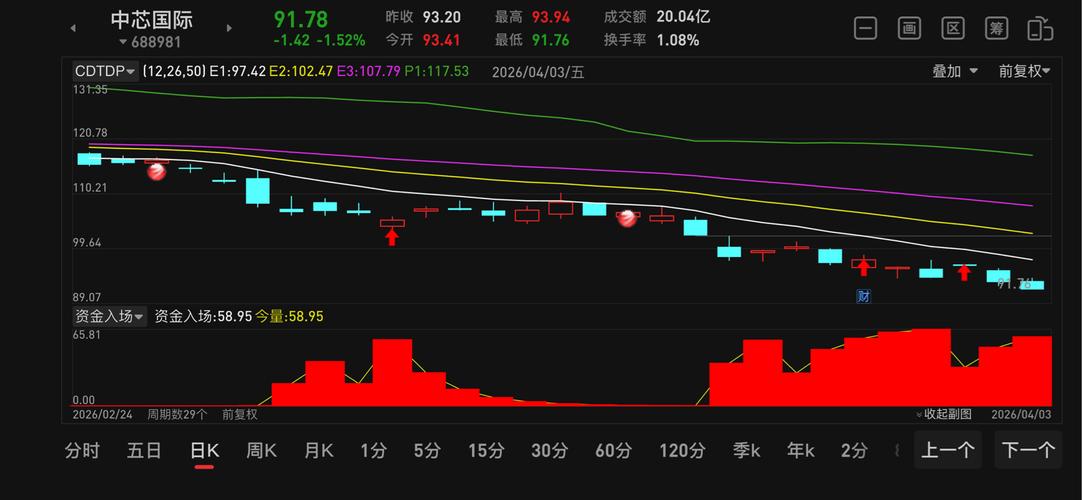Select the 30分 period tab
The width and height of the screenshot is (1082, 500).
point(549,451)
